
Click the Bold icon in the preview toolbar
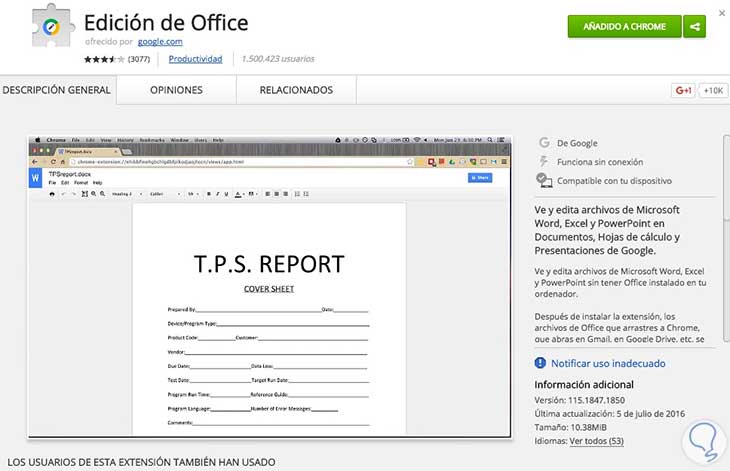209,194
